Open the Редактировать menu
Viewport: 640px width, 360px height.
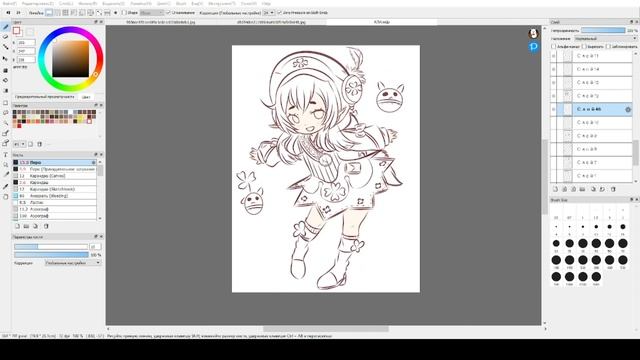point(38,3)
